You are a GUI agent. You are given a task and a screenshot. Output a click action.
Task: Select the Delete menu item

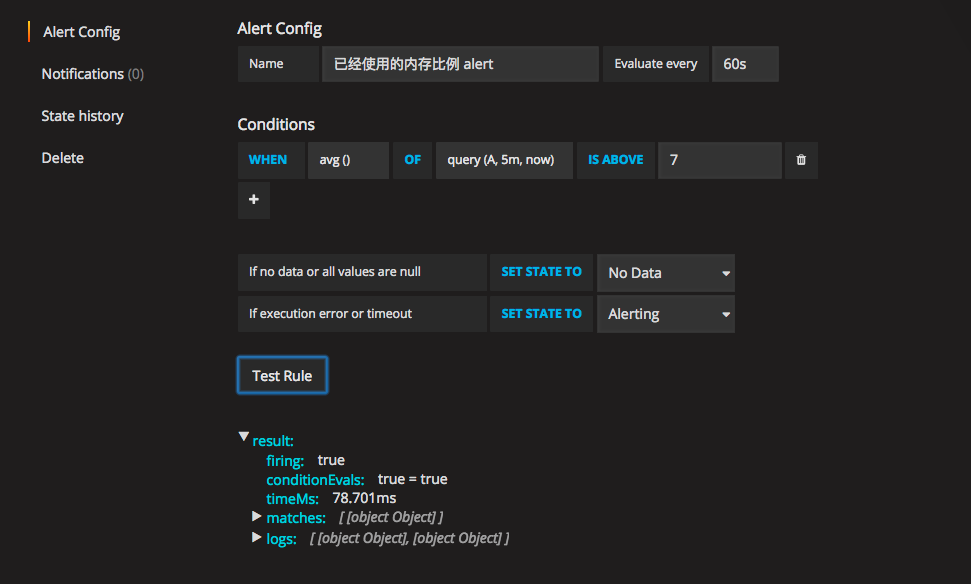click(x=63, y=159)
